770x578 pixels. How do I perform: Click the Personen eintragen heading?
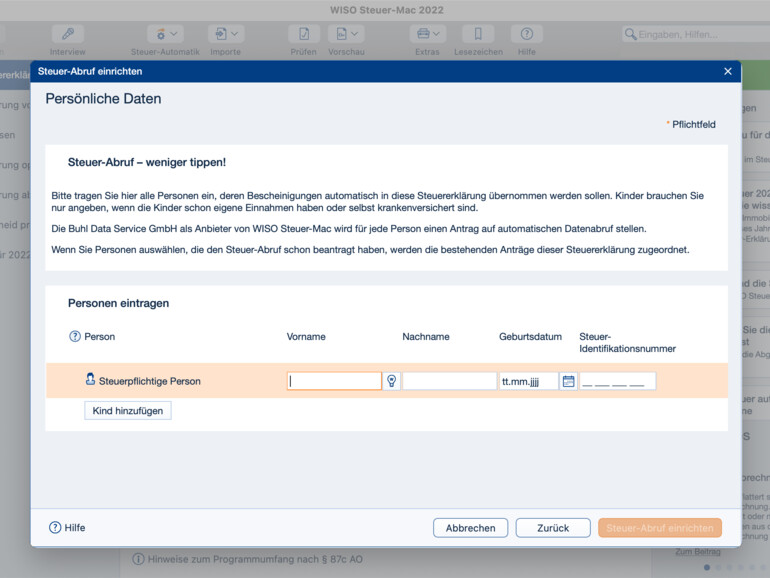coord(118,303)
